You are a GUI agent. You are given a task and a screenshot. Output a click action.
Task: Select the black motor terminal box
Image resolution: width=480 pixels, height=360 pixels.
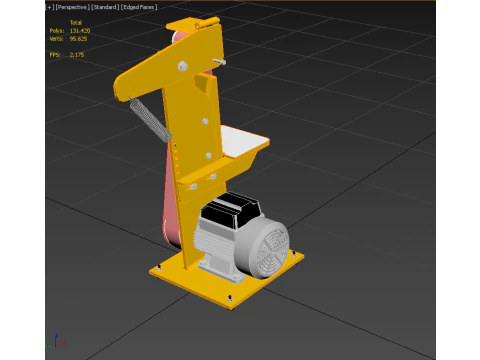231,209
